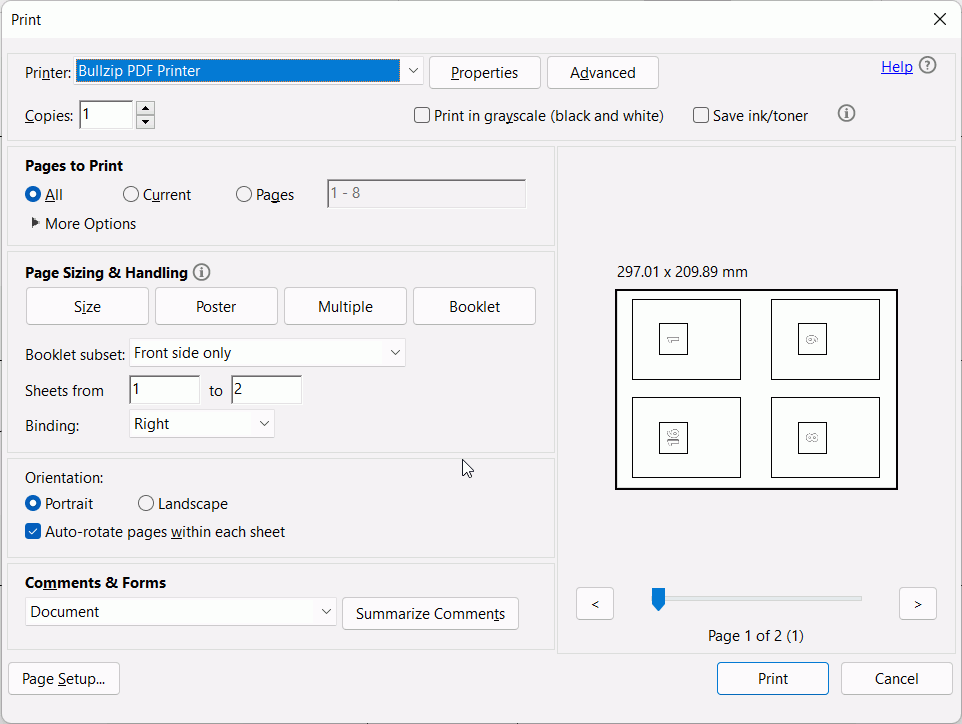Click the Page Sizing & Handling info icon

click(x=201, y=272)
